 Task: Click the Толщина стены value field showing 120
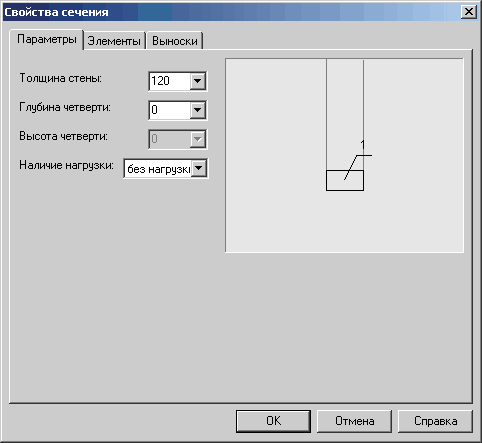point(170,81)
